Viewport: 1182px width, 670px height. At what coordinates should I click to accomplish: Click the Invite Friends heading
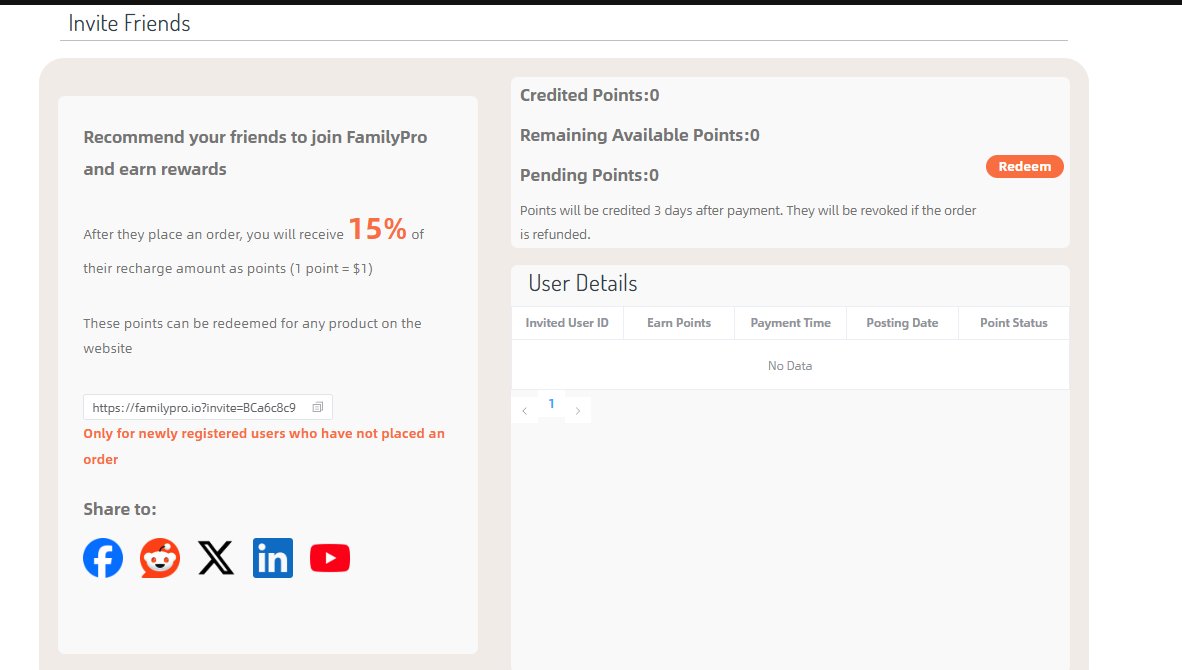pos(129,23)
